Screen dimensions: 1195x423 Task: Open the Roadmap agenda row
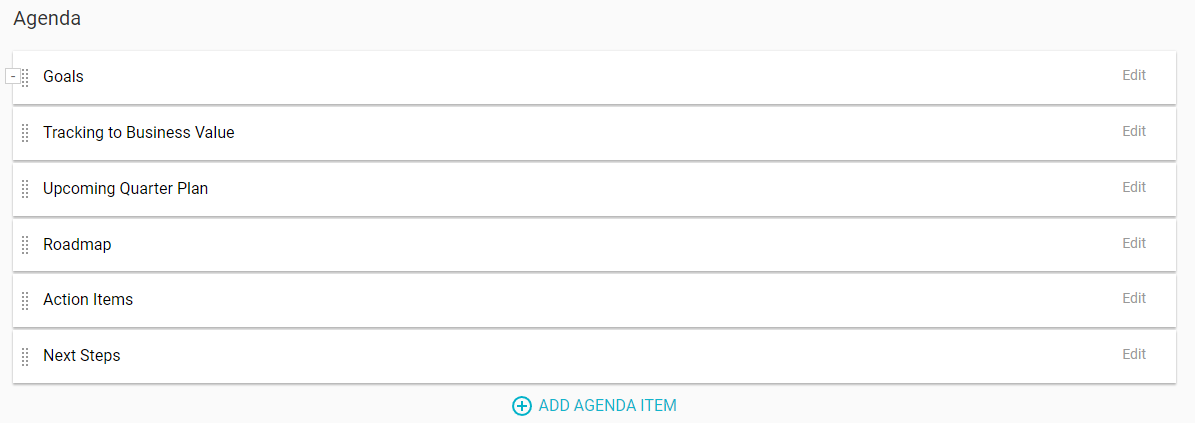(77, 244)
